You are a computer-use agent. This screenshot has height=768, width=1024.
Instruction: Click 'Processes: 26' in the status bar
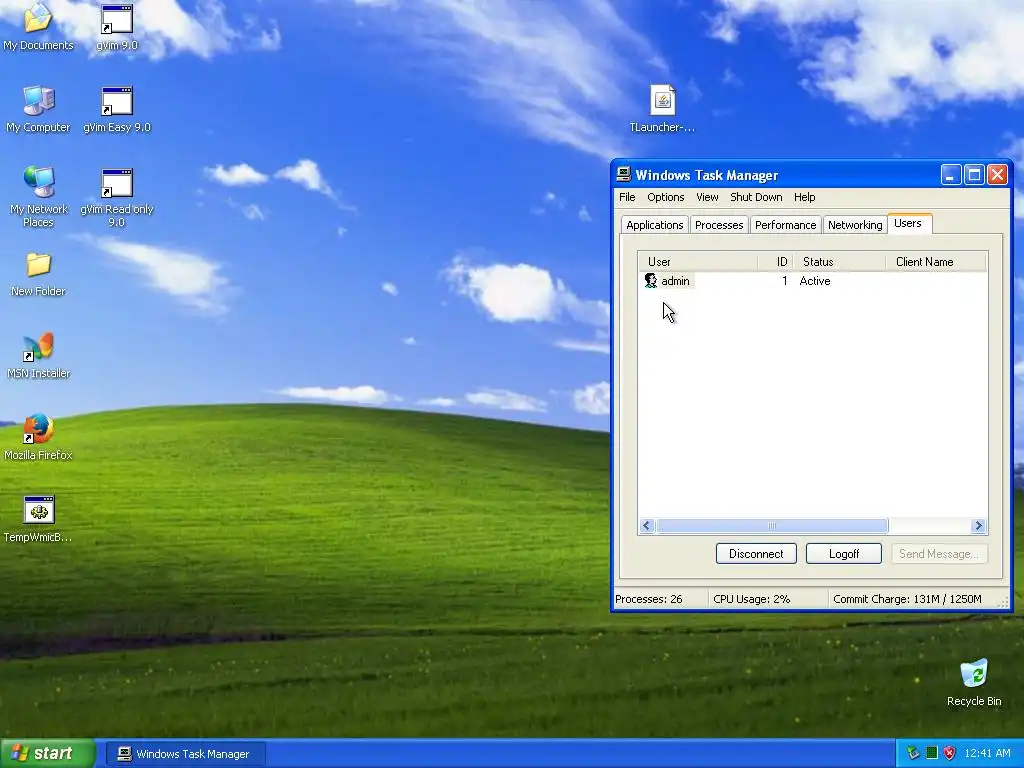648,599
